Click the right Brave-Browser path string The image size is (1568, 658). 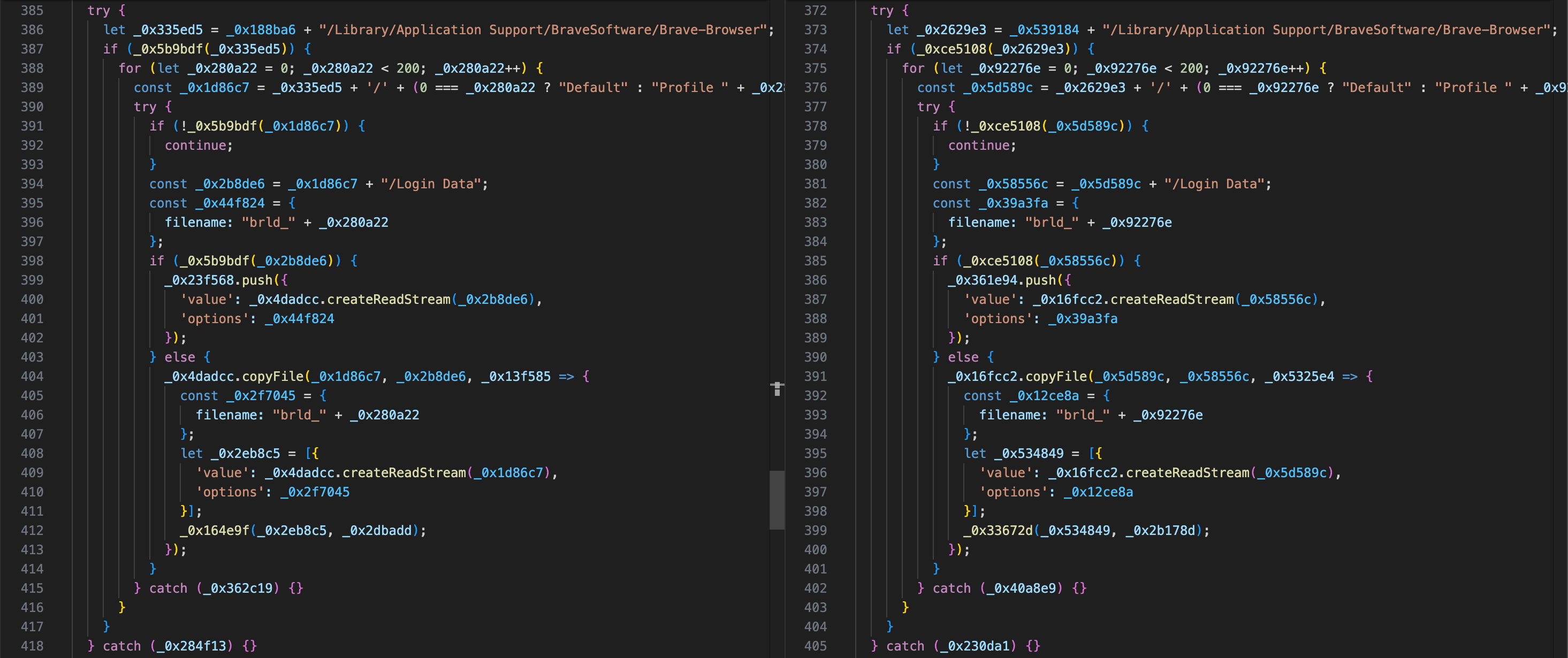click(1326, 30)
